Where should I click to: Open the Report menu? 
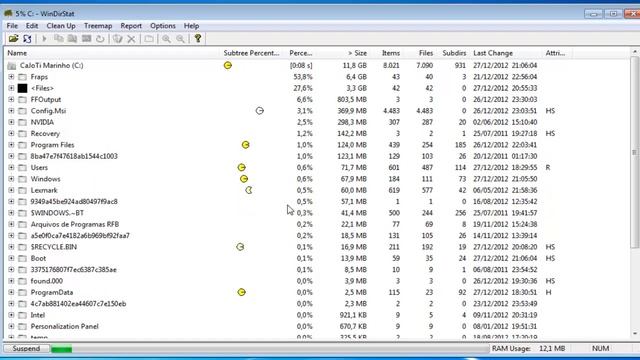coord(131,26)
